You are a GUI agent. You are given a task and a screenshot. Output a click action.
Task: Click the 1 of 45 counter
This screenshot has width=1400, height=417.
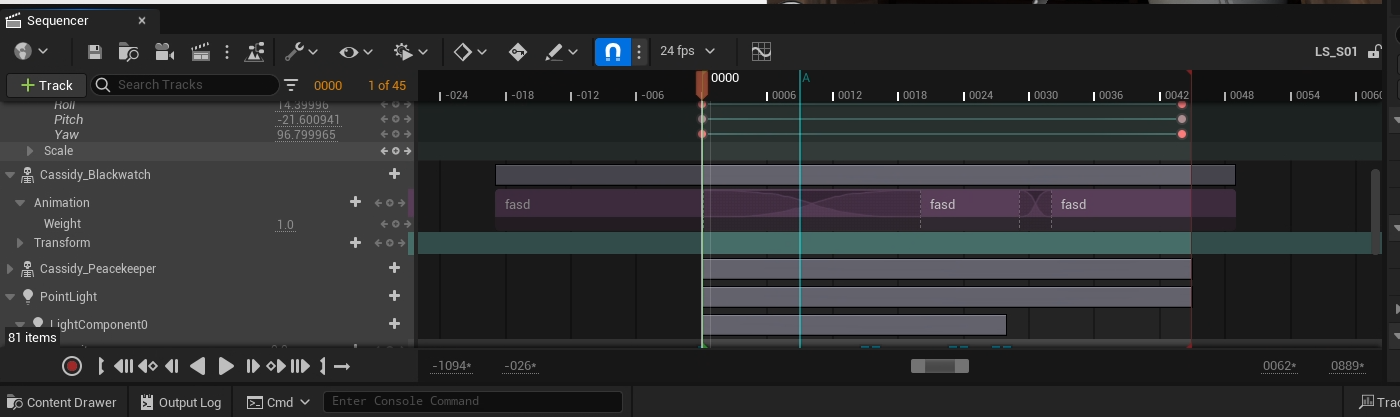click(387, 86)
